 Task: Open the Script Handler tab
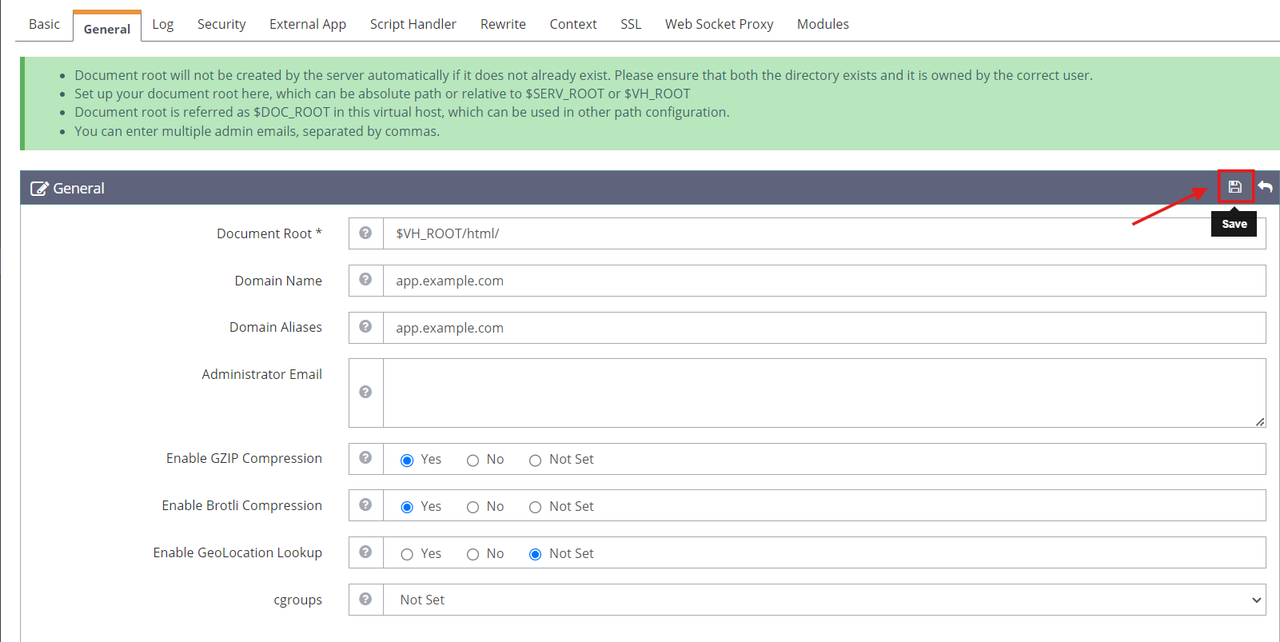pyautogui.click(x=413, y=24)
